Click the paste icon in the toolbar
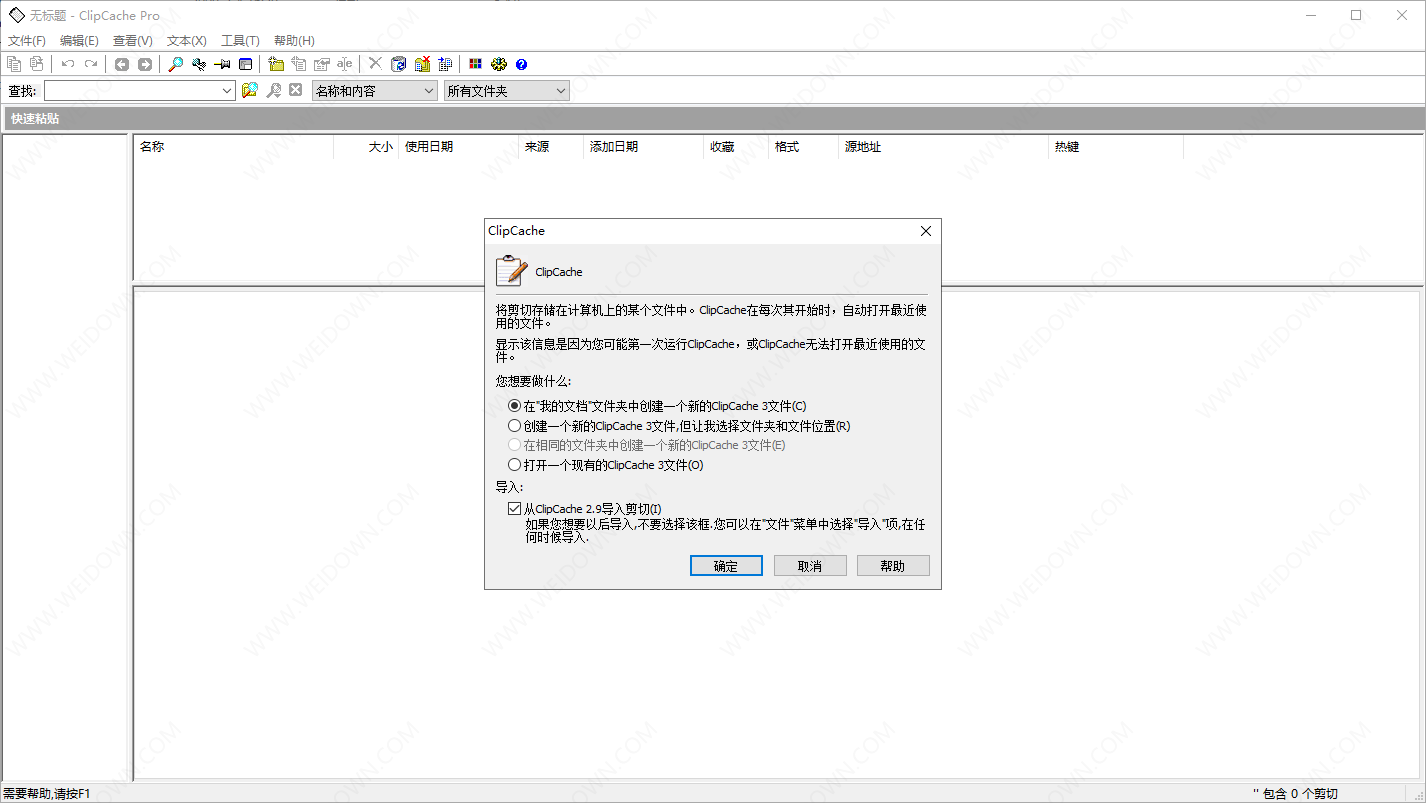 [37, 64]
